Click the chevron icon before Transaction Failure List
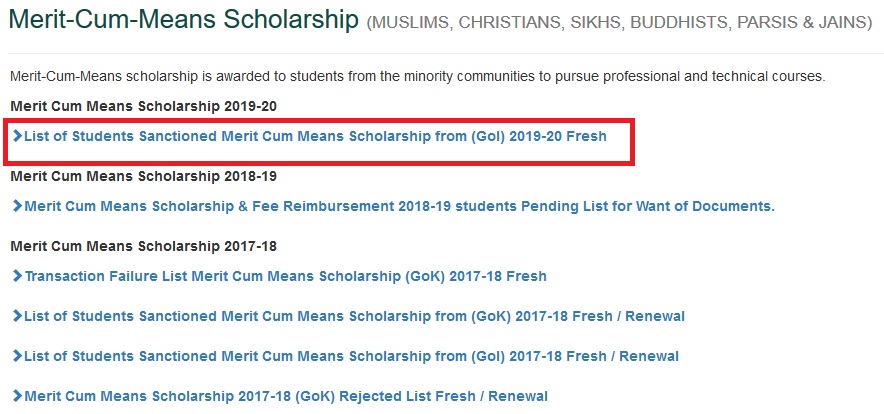Image resolution: width=884 pixels, height=414 pixels. [17, 276]
